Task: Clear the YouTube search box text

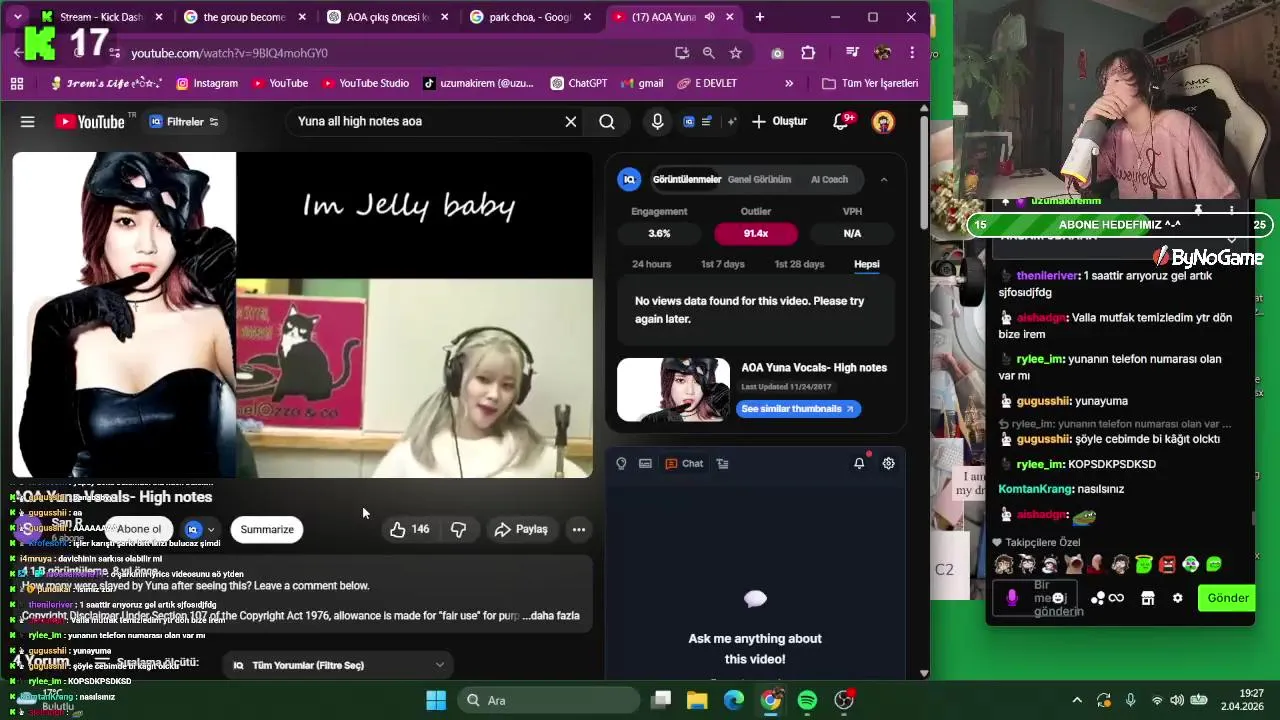Action: point(571,122)
